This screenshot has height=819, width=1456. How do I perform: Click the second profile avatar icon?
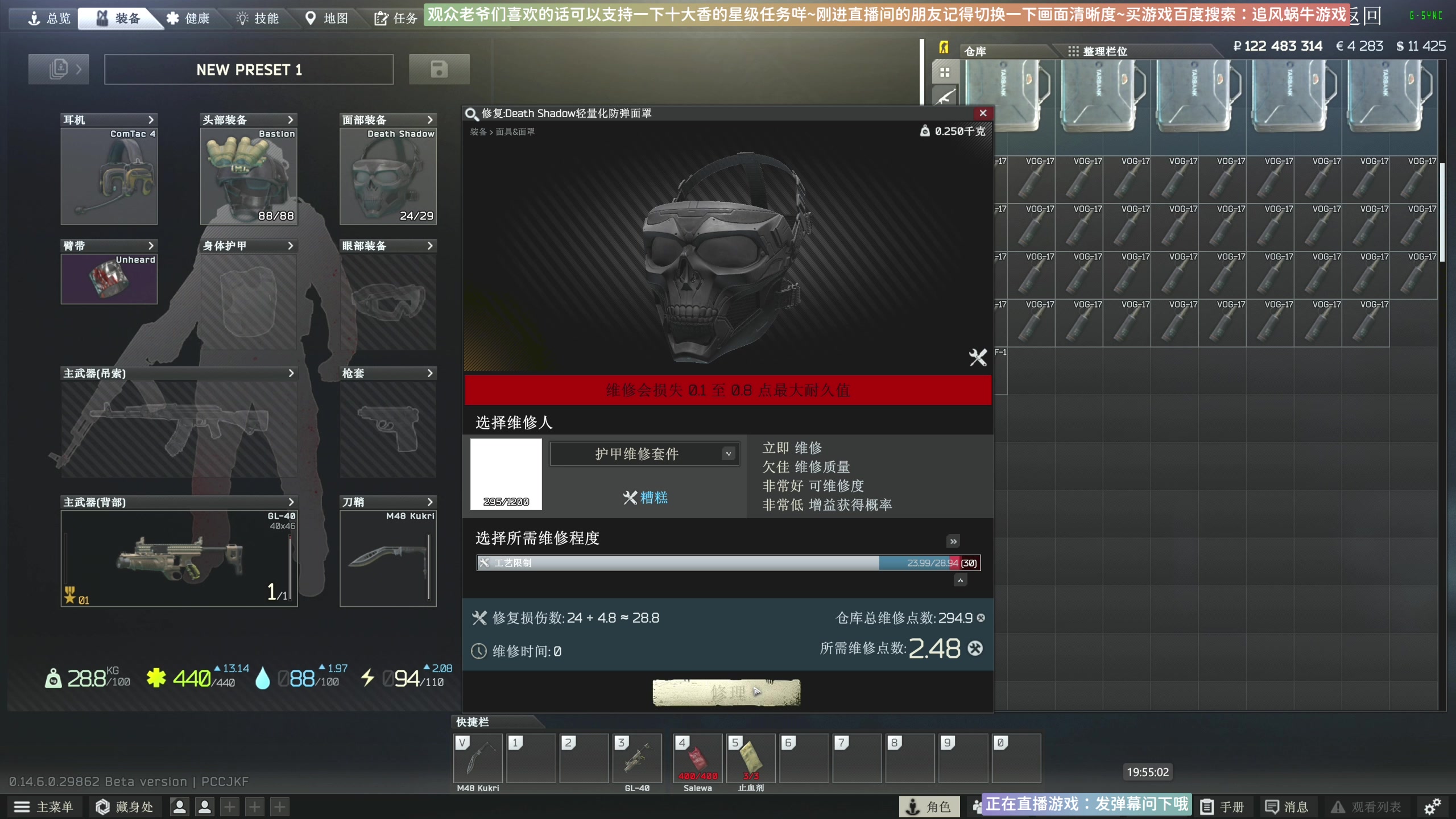[205, 806]
